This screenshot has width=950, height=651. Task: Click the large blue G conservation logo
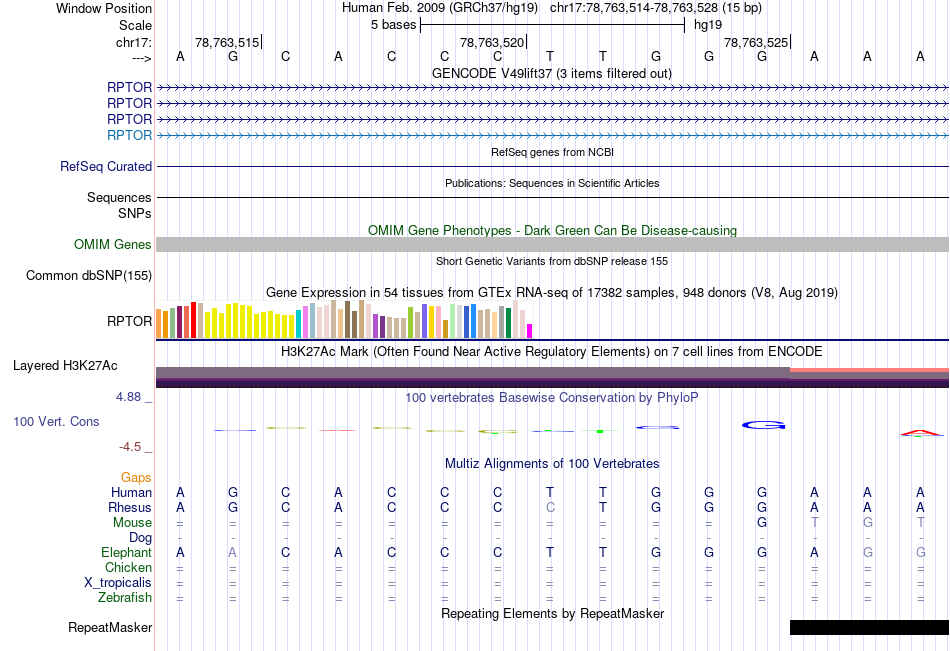coord(763,426)
